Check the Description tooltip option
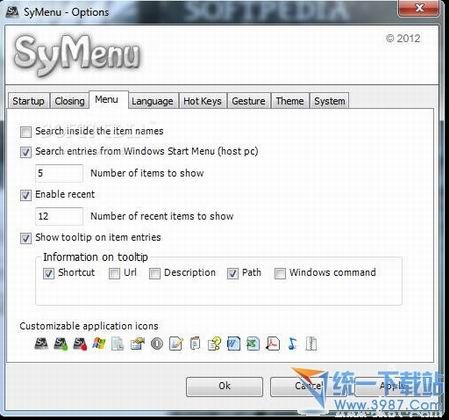Screen dimensions: 449x420 (x=155, y=273)
